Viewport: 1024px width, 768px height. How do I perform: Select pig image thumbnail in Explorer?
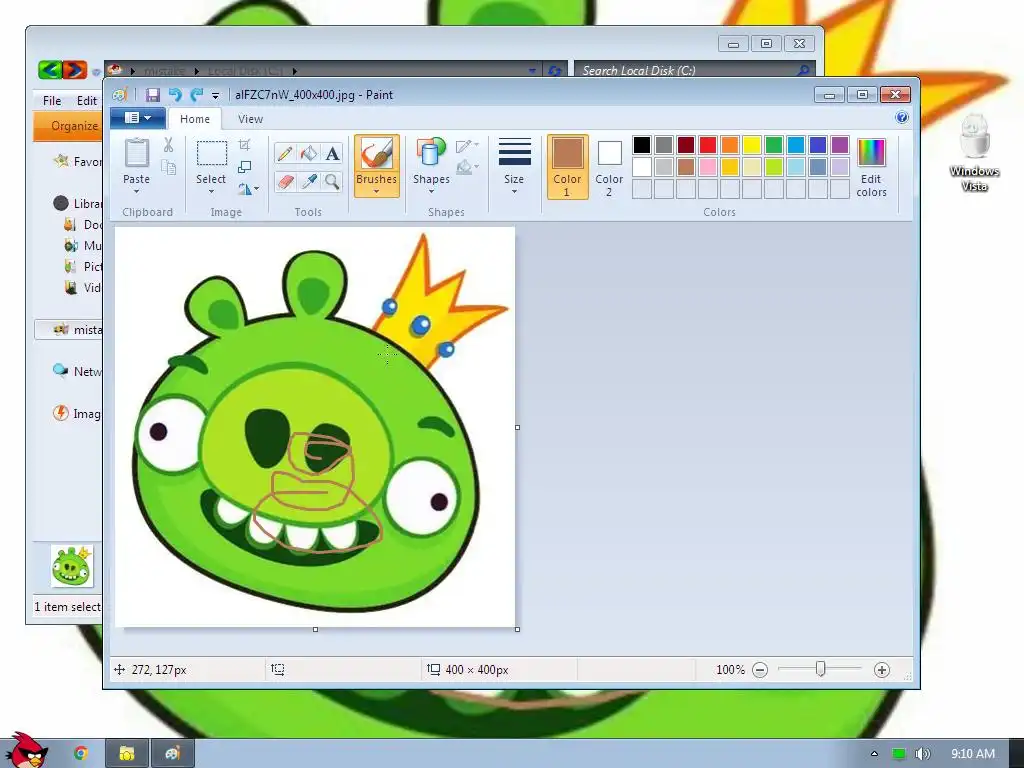(72, 566)
